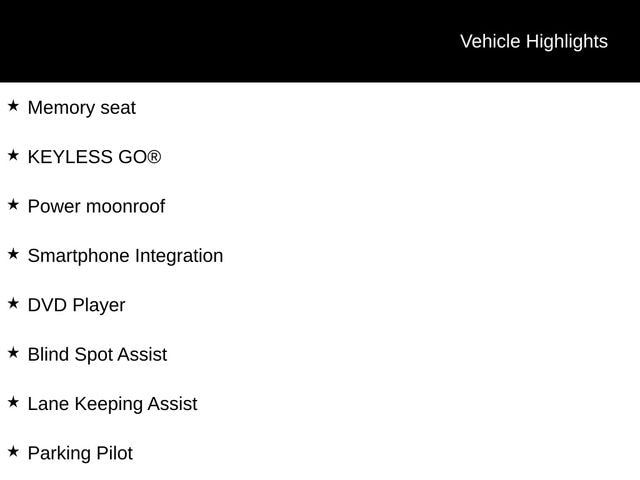Click the word Vehicle in the header
The image size is (640, 480).
click(490, 41)
